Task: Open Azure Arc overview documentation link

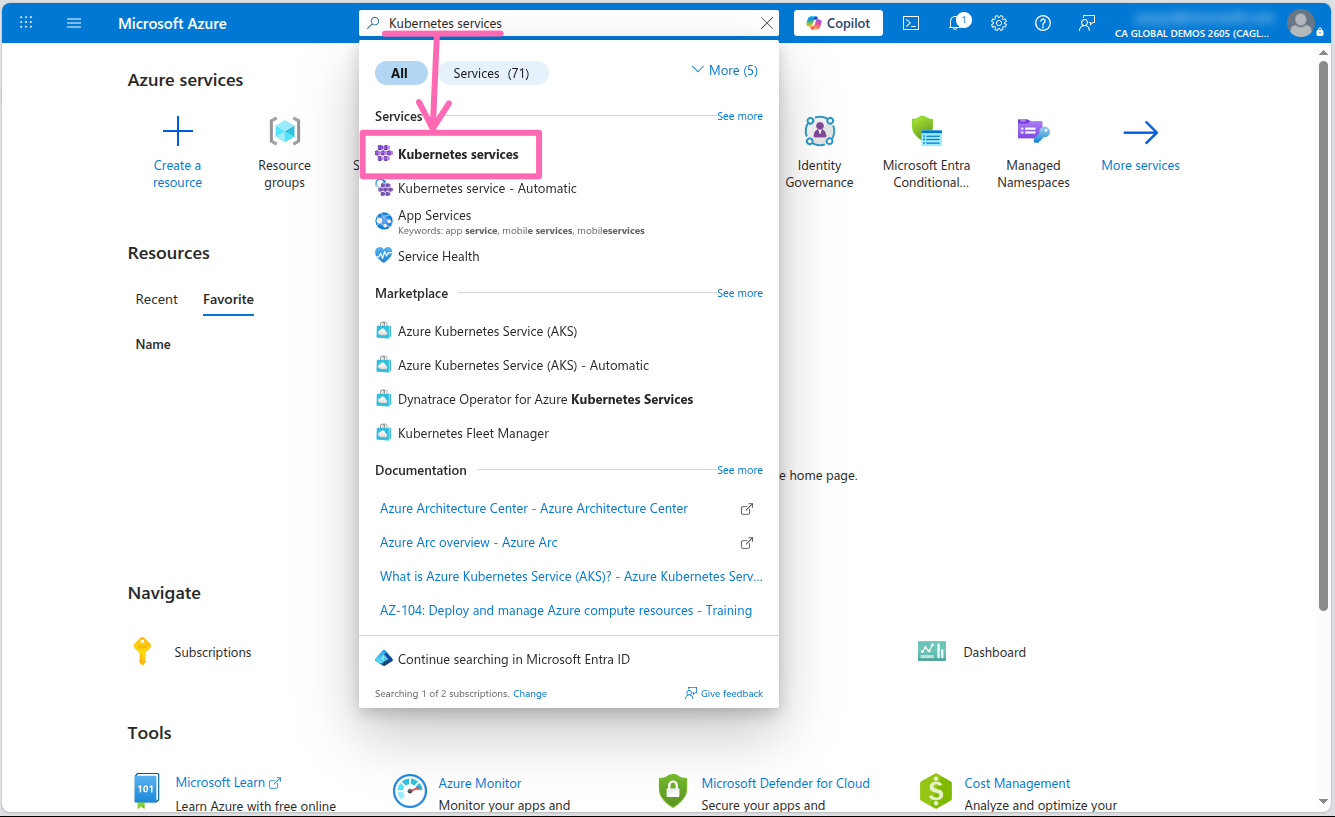Action: pos(469,542)
